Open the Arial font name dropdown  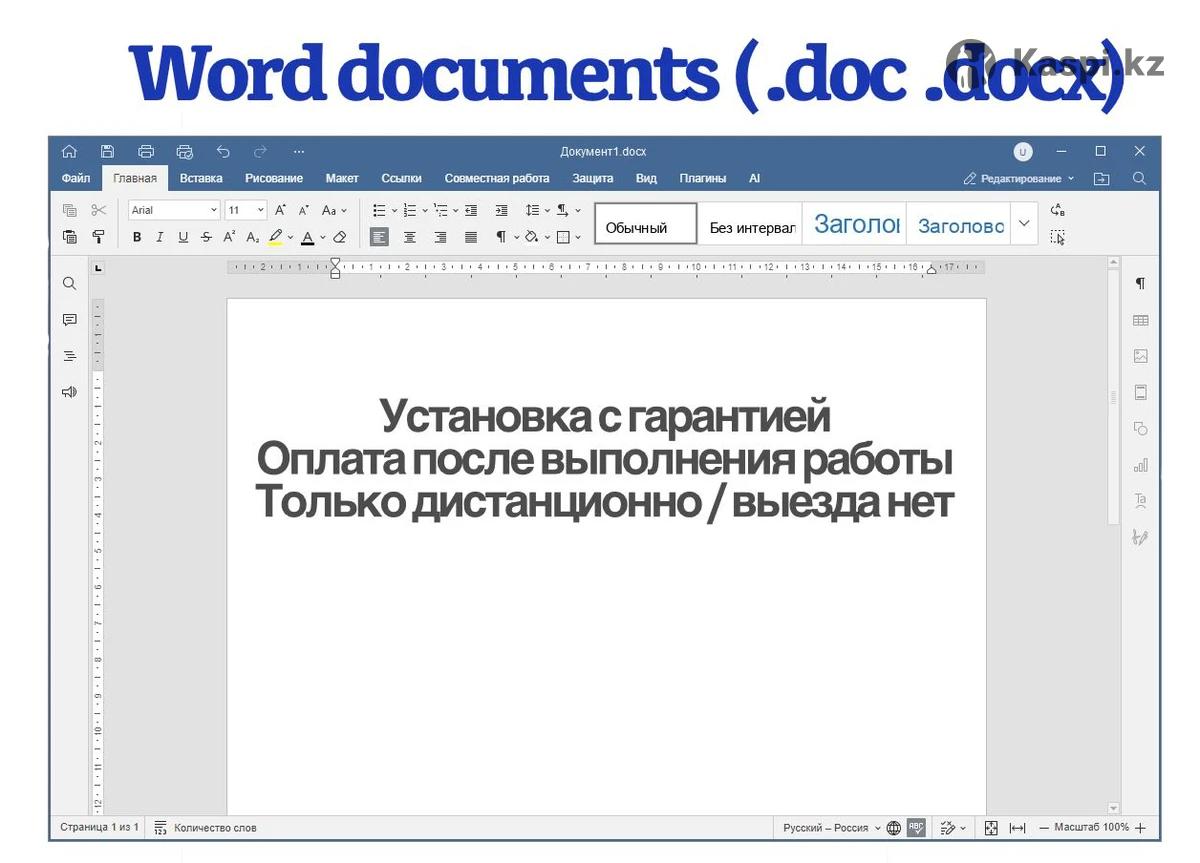(173, 210)
